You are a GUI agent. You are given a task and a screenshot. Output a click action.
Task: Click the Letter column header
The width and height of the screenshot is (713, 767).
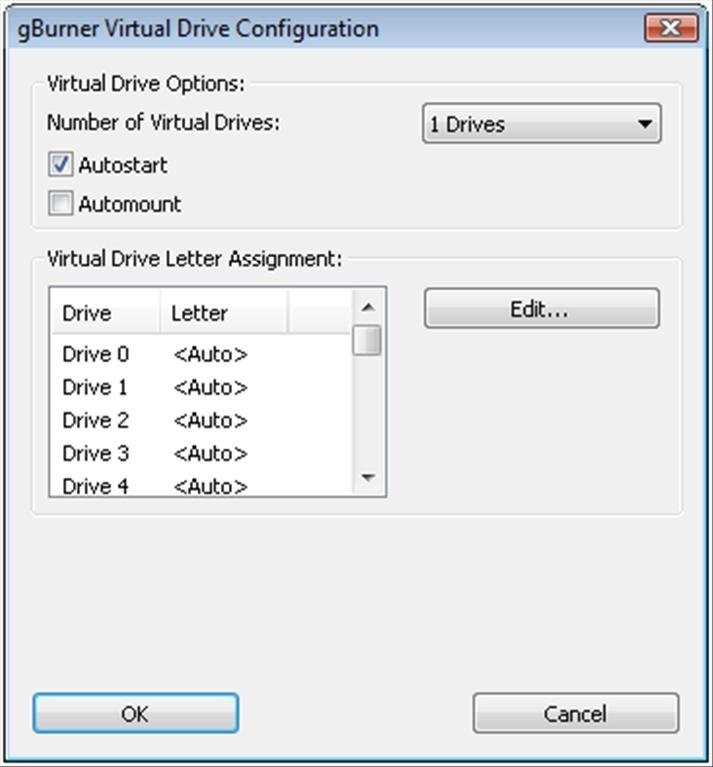tap(223, 313)
